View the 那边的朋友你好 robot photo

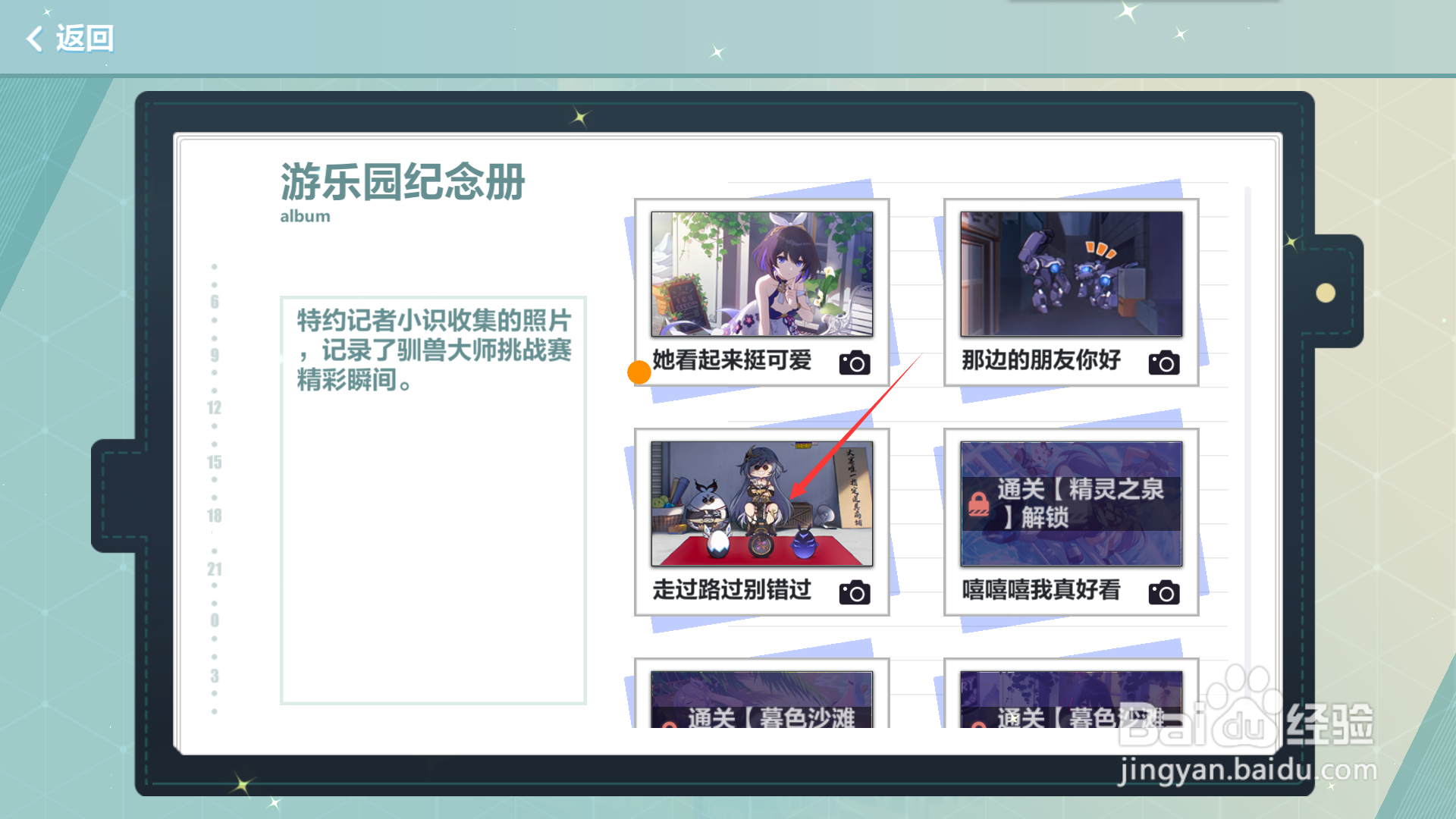click(x=1071, y=273)
